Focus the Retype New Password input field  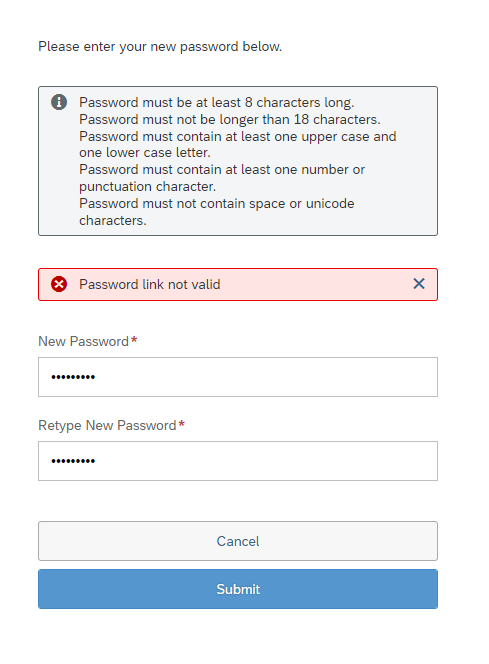coord(238,461)
